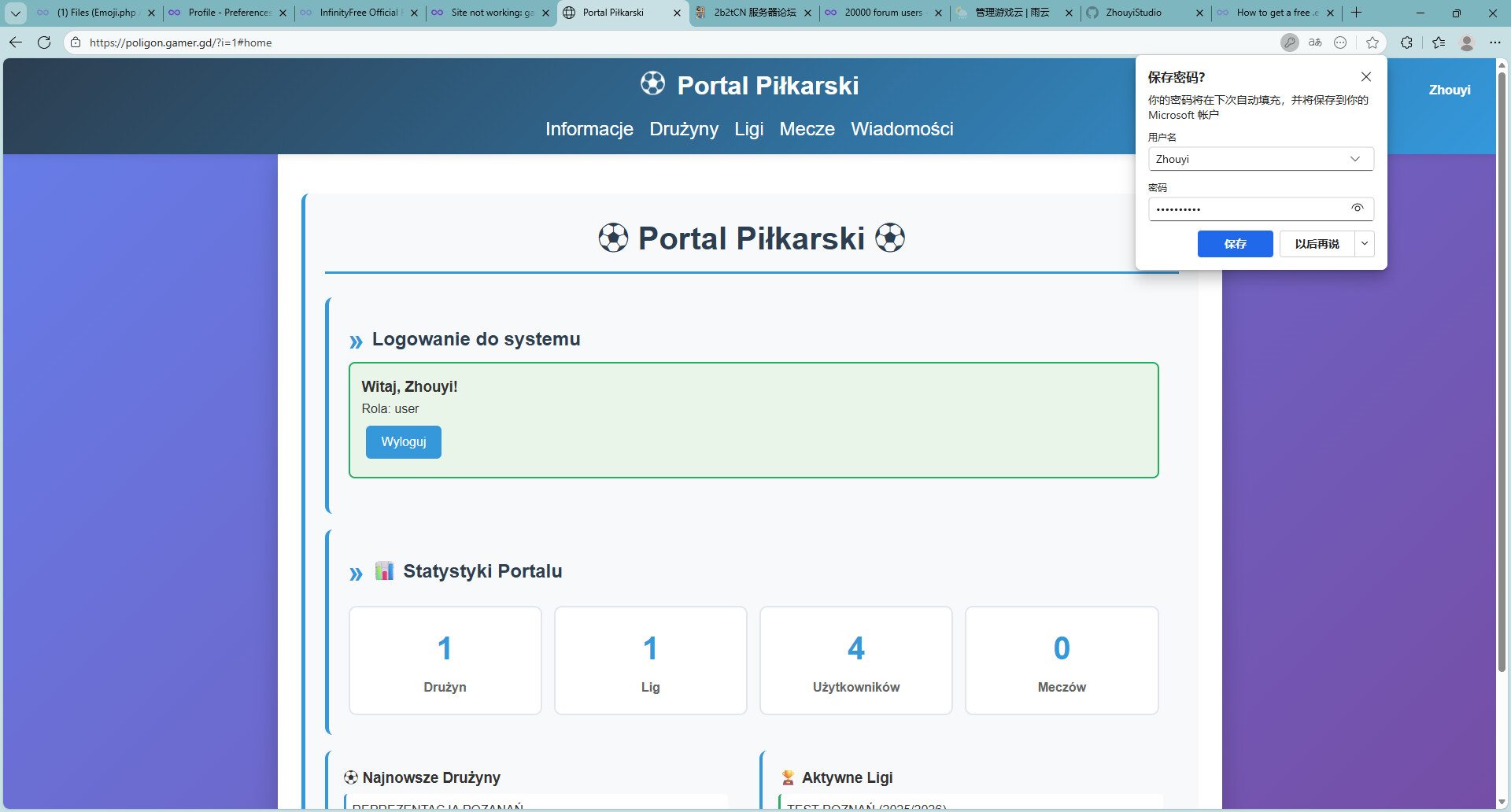The height and width of the screenshot is (812, 1511).
Task: Expand the arrow beside 以后再说 button
Action: point(1365,244)
